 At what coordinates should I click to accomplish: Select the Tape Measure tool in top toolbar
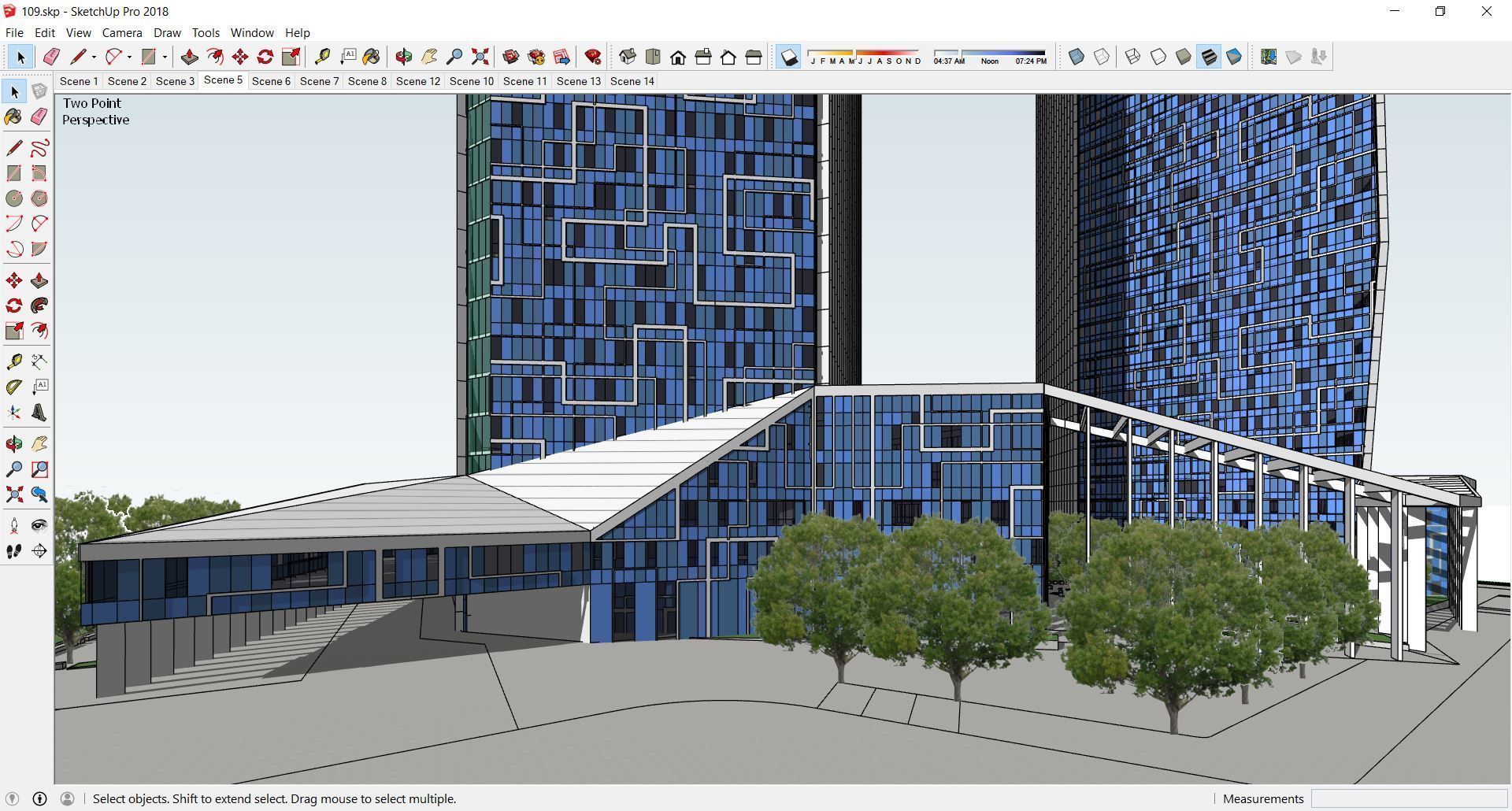[322, 57]
